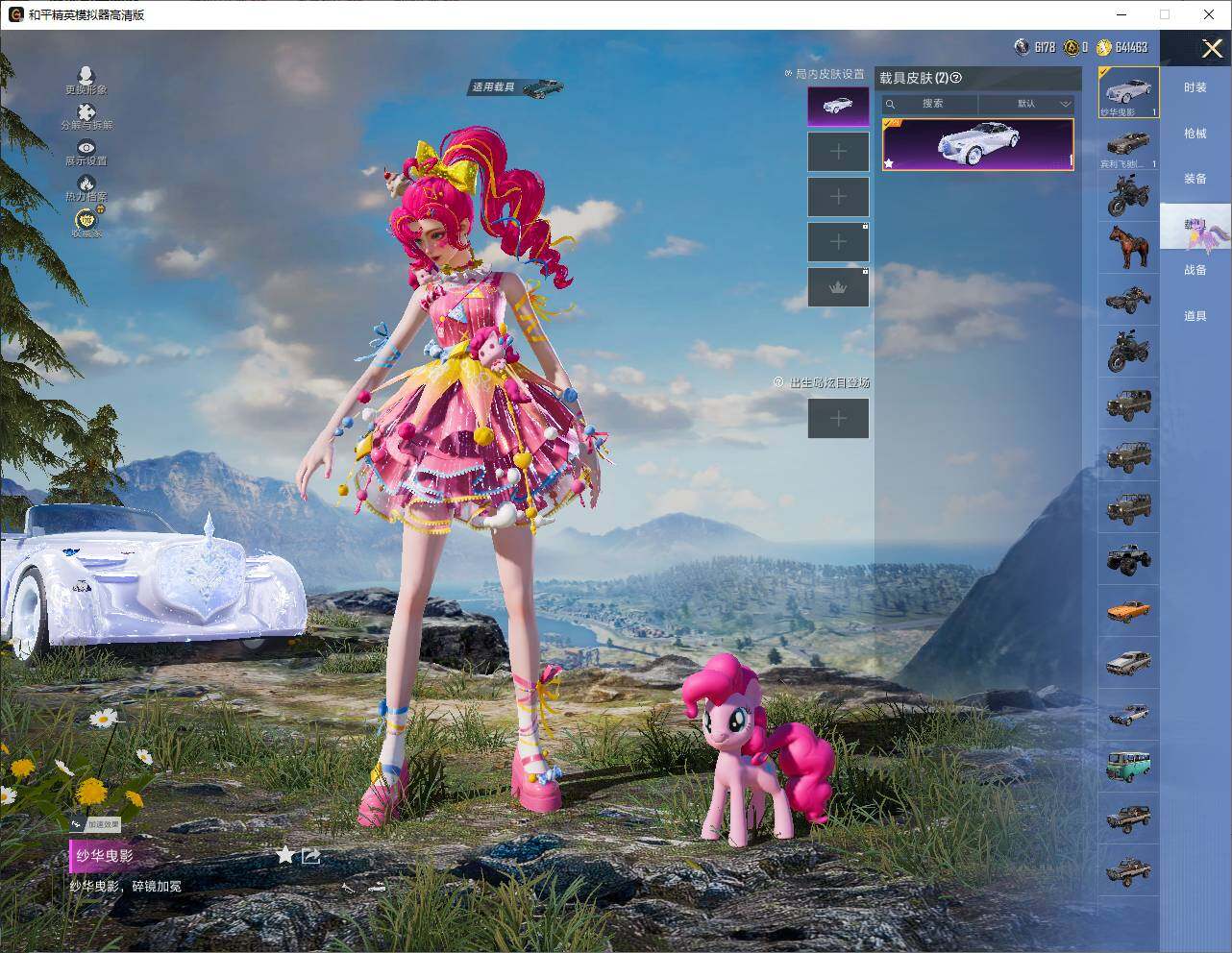Image resolution: width=1232 pixels, height=953 pixels.
Task: Click the locked crown skin slot
Action: (838, 287)
